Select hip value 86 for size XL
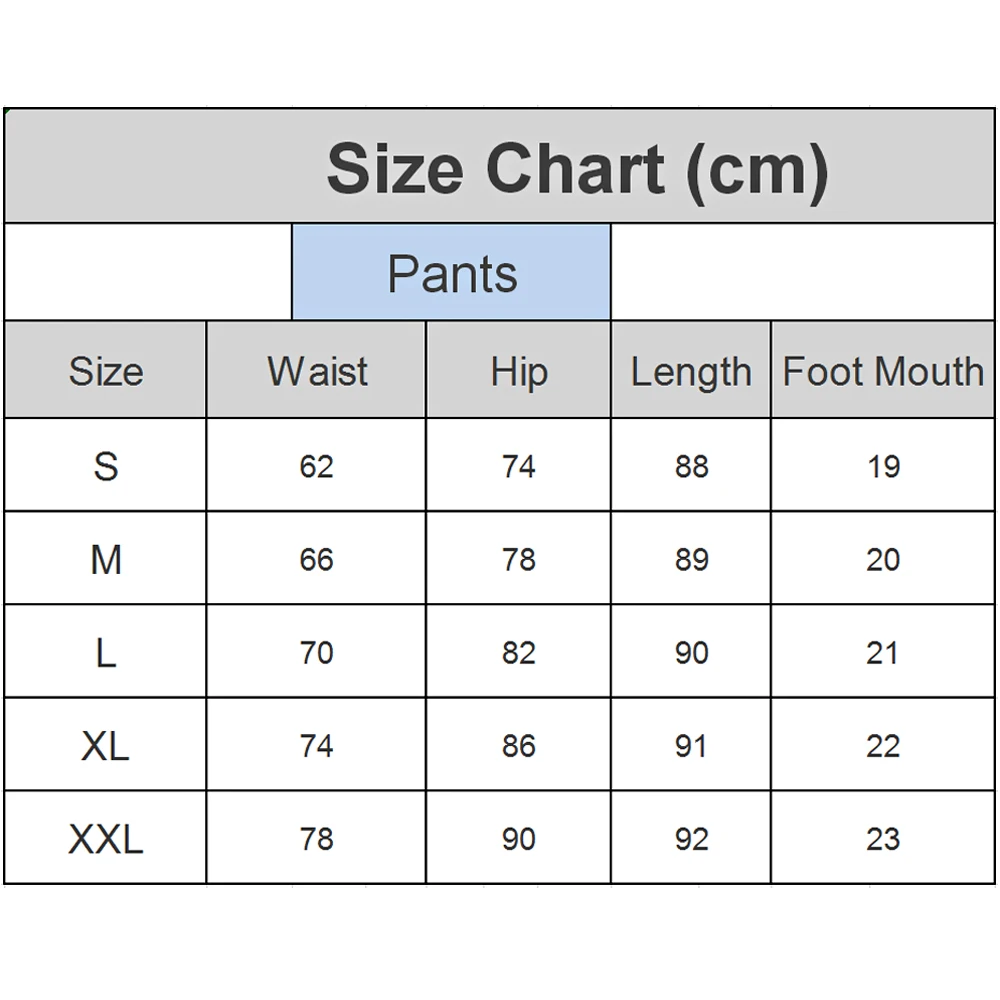The height and width of the screenshot is (1000, 1000). point(519,746)
